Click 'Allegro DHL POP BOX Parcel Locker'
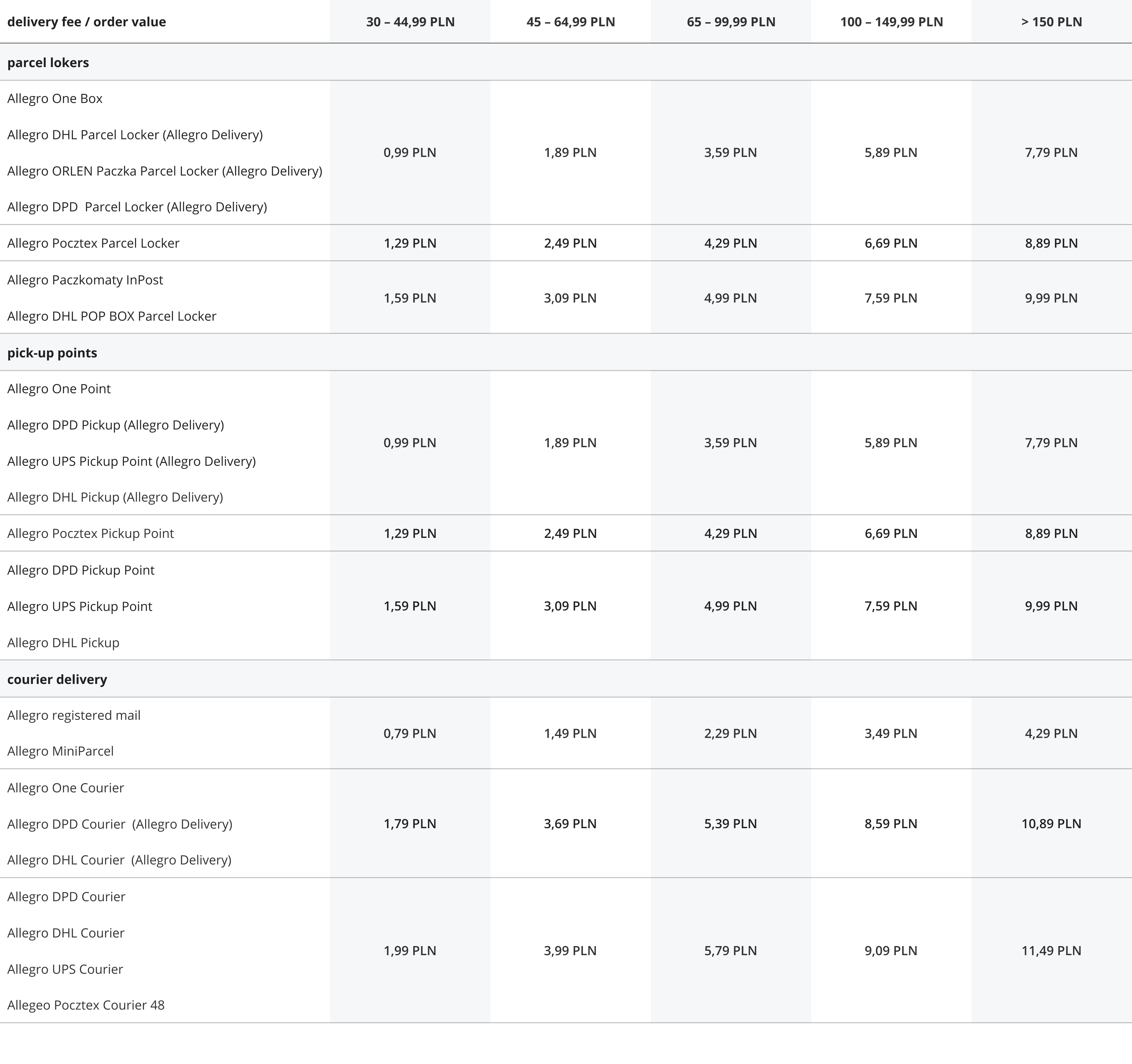This screenshot has height=1064, width=1132. click(x=112, y=316)
